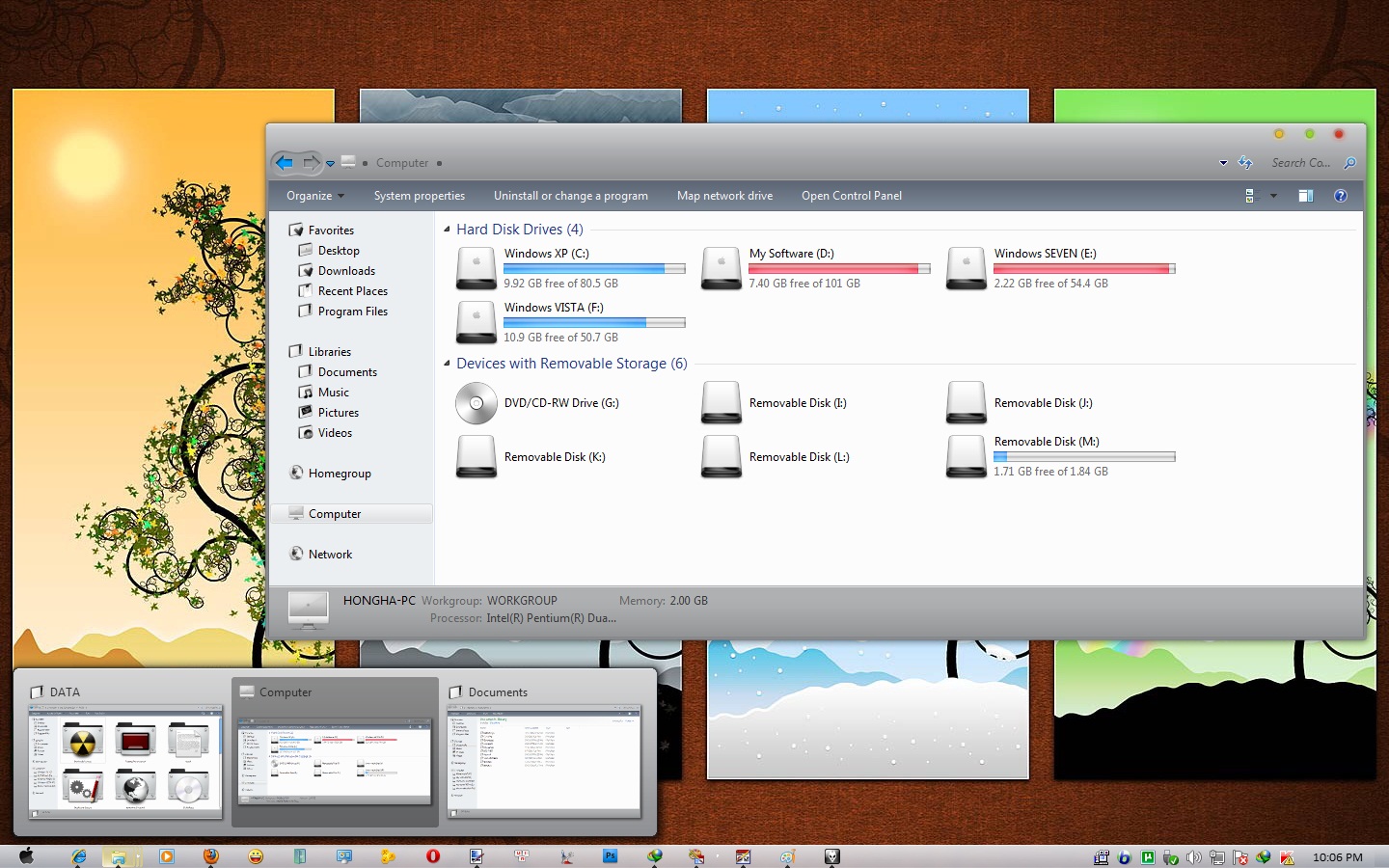
Task: Click the 10:06 PM clock
Action: [1337, 857]
